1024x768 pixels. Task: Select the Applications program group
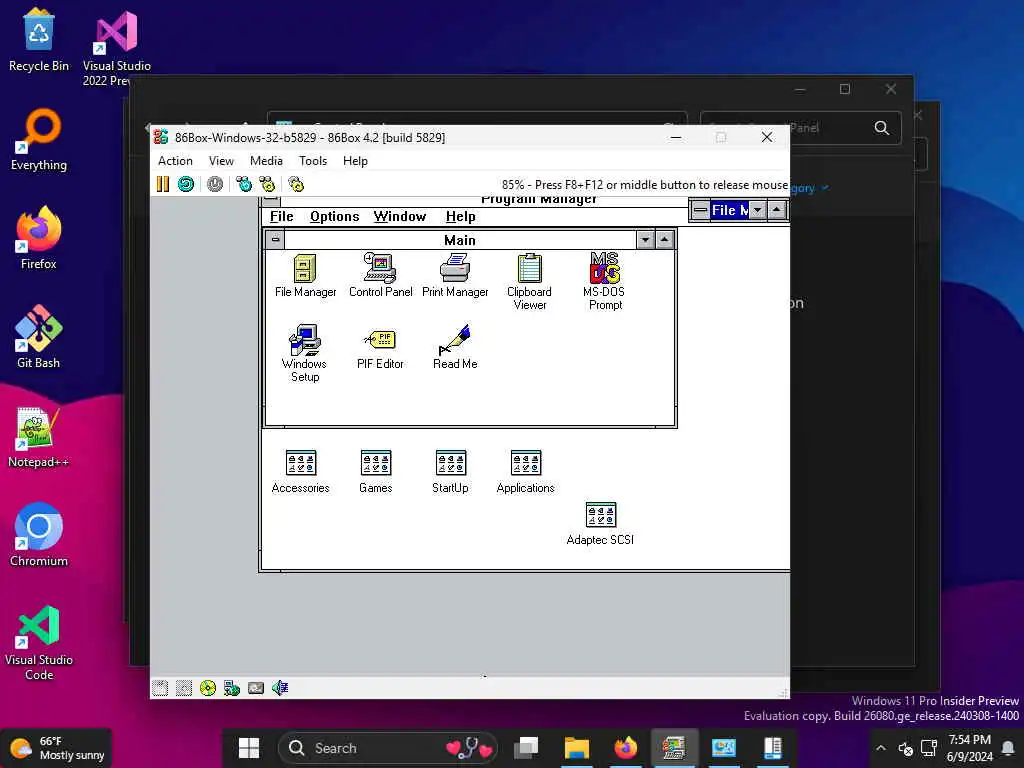[x=526, y=472]
